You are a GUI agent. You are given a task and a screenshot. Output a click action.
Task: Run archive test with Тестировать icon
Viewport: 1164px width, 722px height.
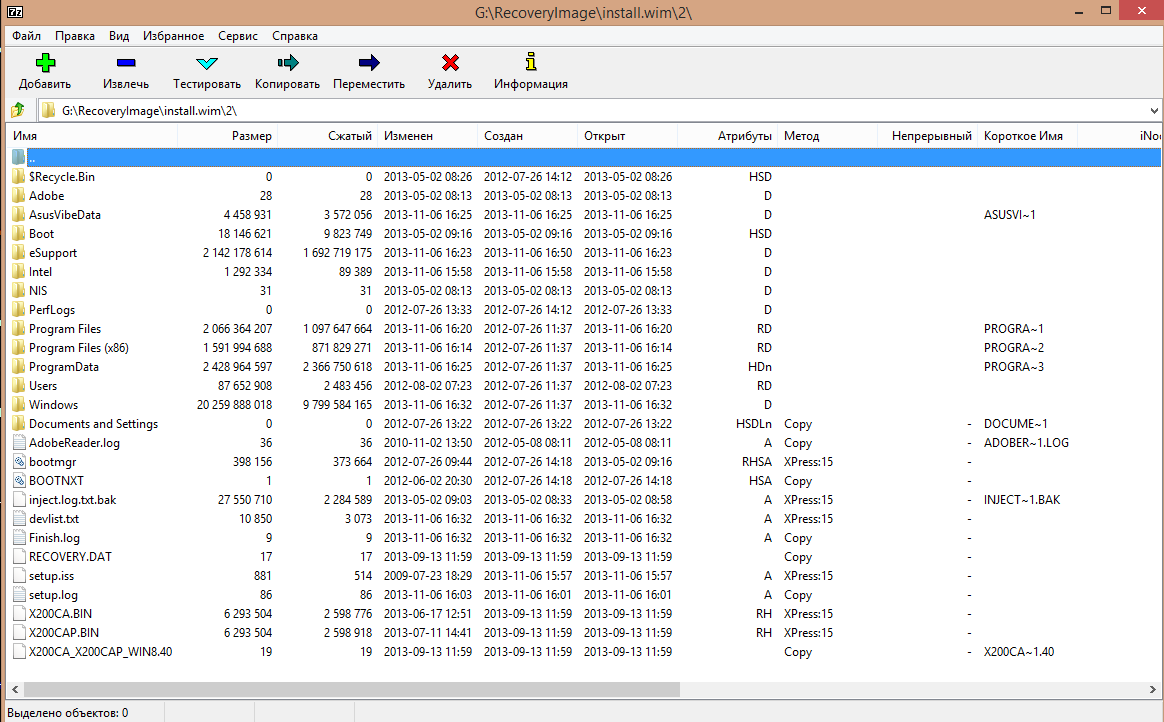click(206, 62)
